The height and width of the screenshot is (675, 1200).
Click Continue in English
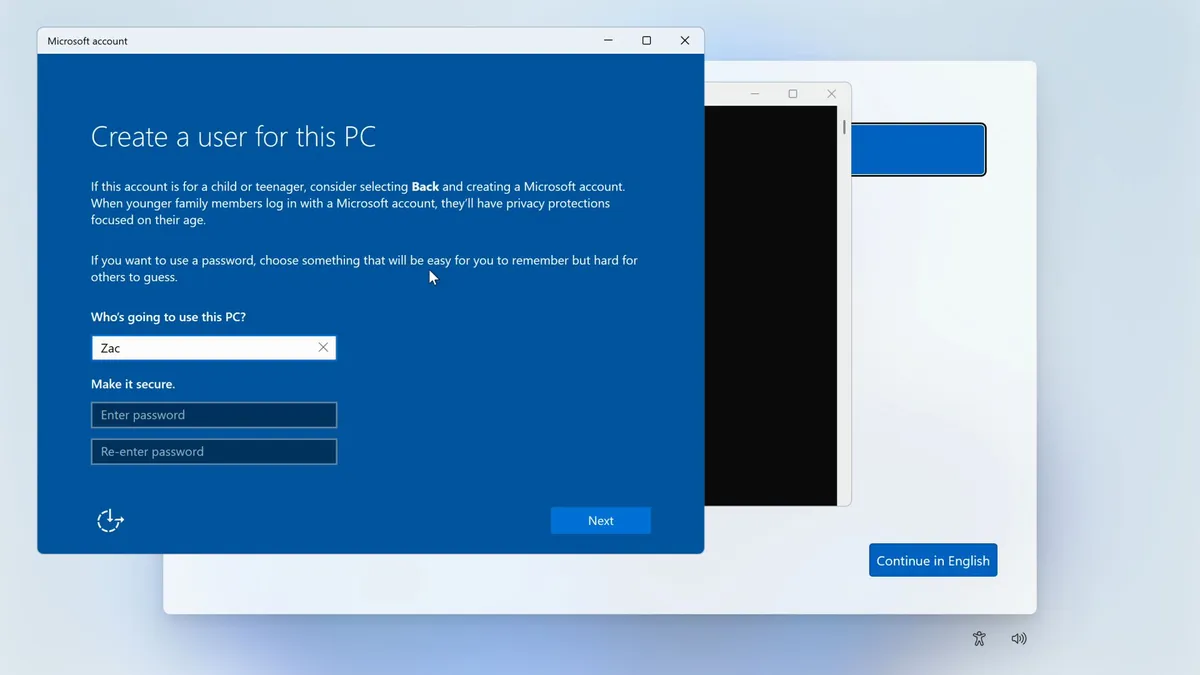(932, 560)
